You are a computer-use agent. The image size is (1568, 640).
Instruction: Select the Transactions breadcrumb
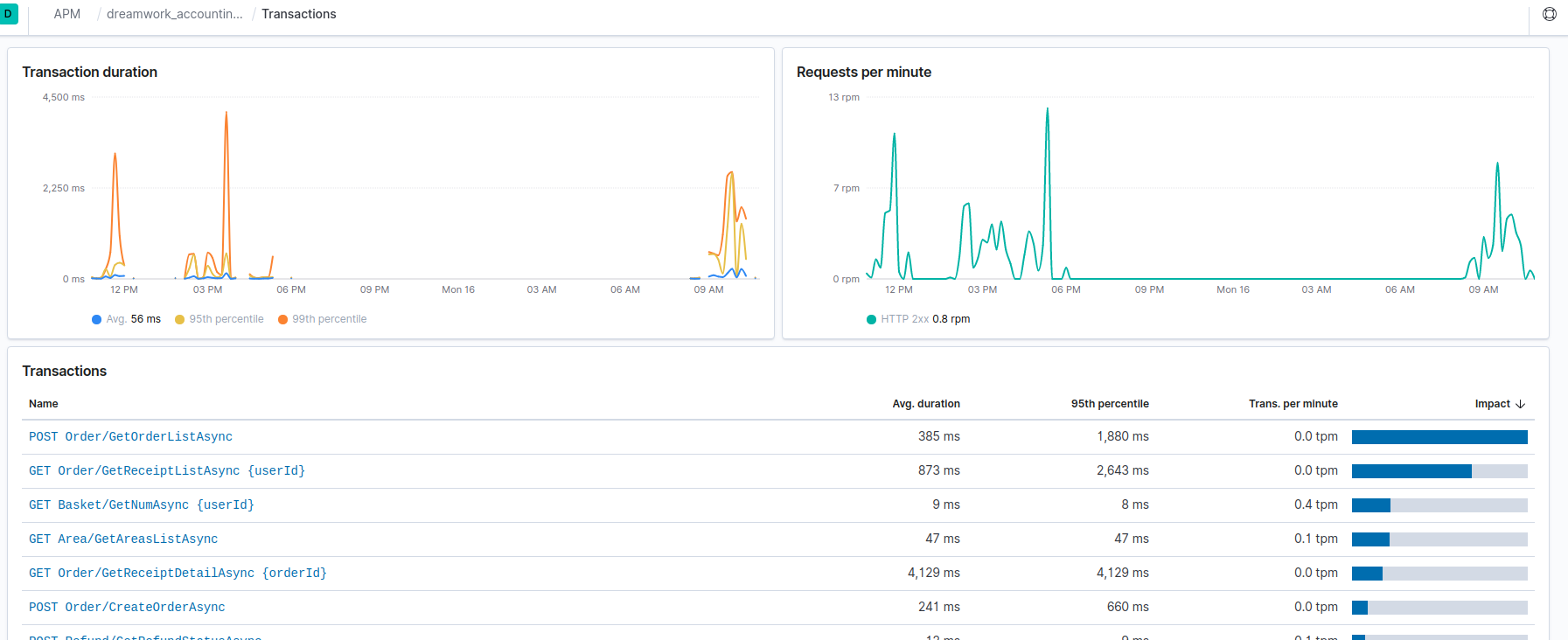coord(298,14)
